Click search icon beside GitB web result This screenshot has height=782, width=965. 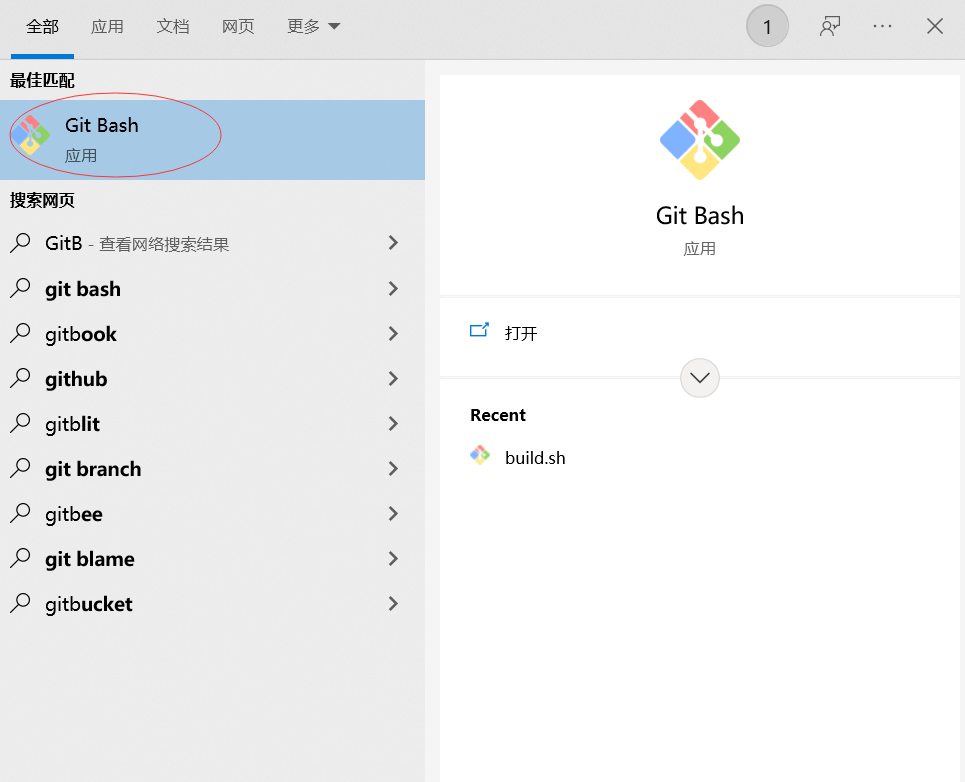pyautogui.click(x=20, y=243)
